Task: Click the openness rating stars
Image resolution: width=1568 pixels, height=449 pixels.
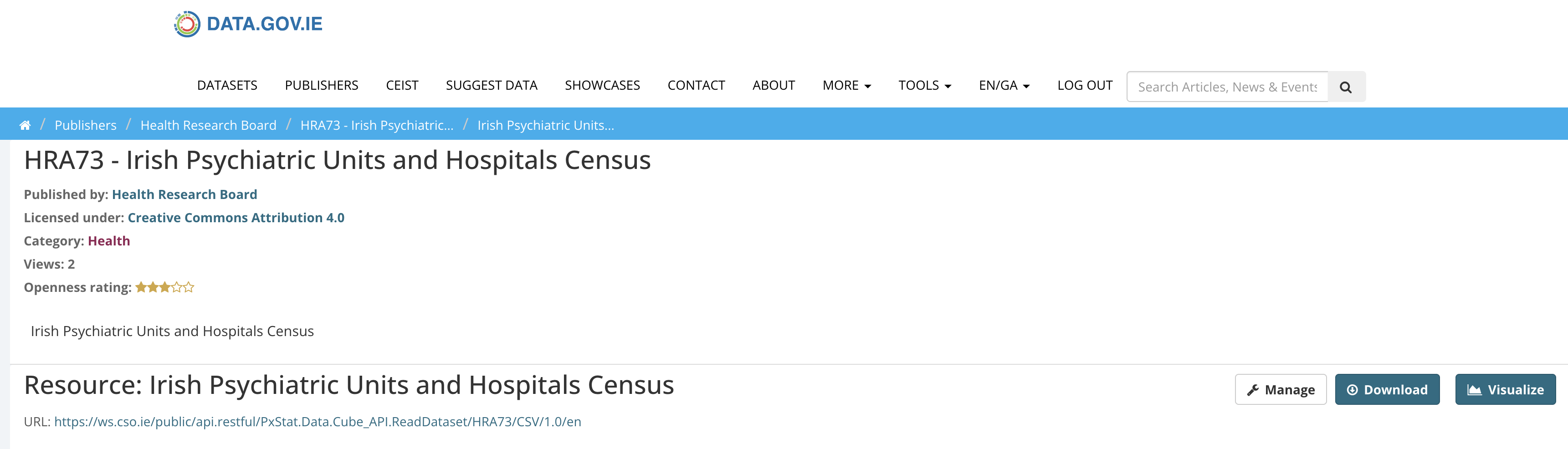Action: 164,287
